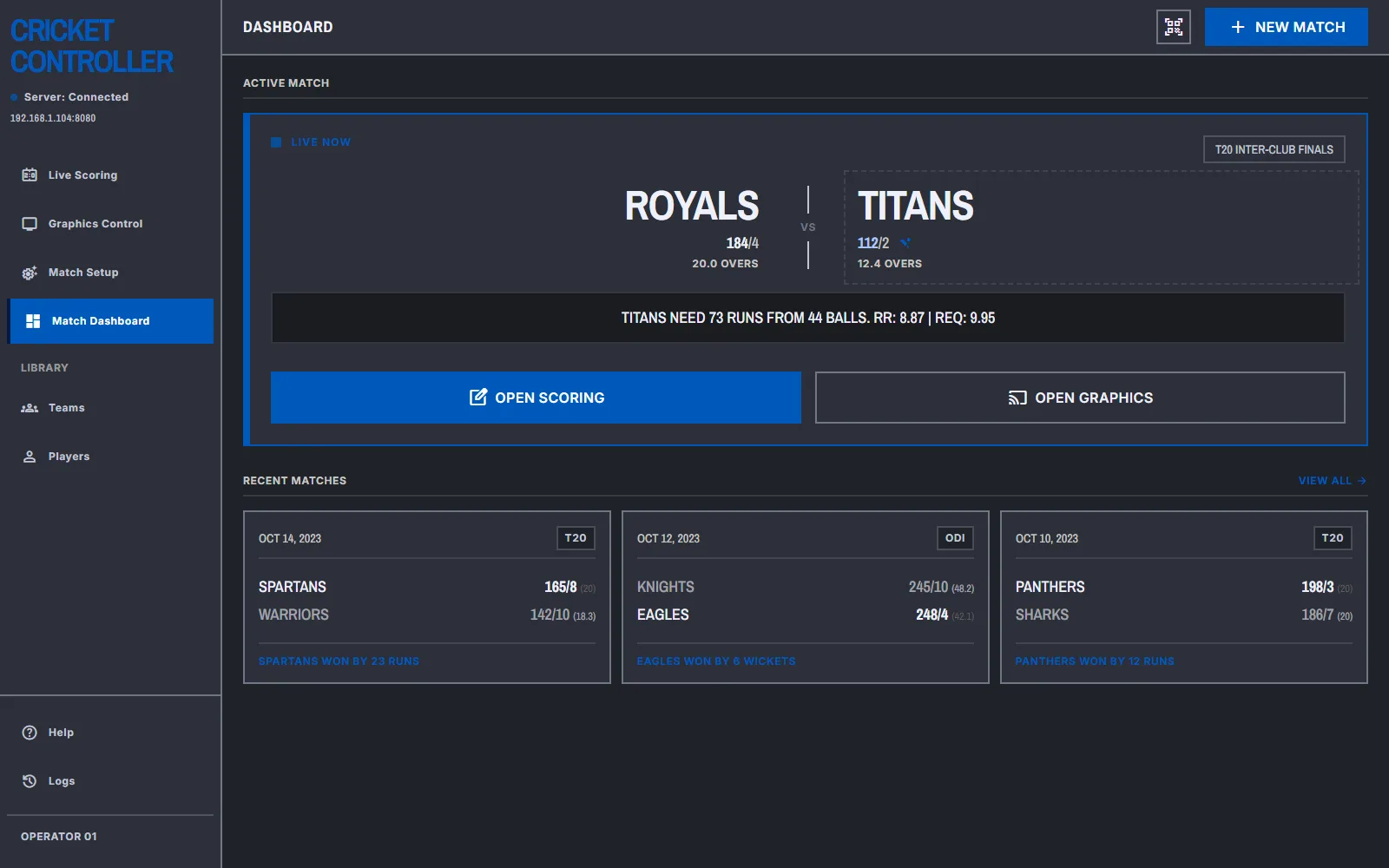
Task: Follow the View All recent matches link
Action: pos(1333,481)
